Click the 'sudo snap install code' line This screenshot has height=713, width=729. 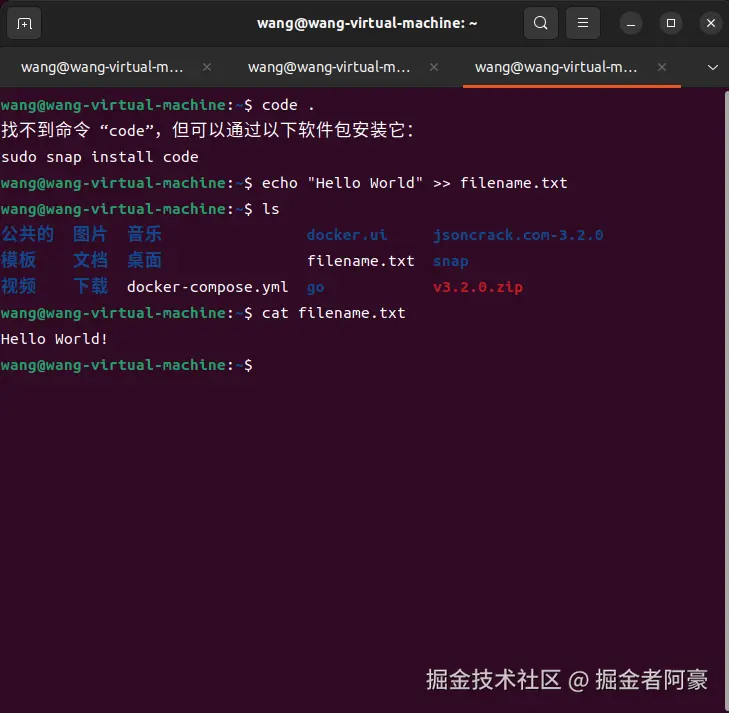[100, 157]
